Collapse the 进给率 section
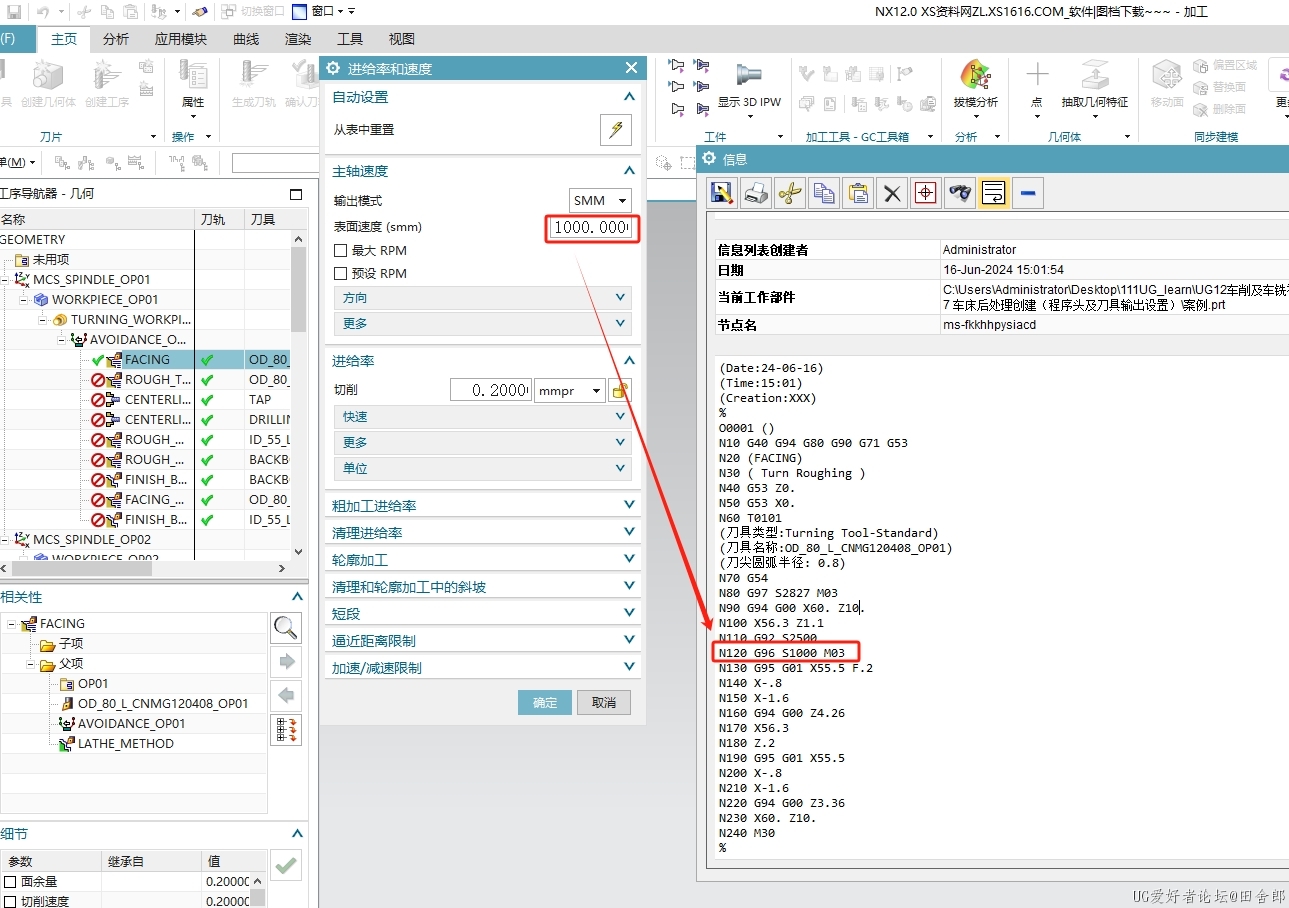The width and height of the screenshot is (1289, 908). point(629,361)
